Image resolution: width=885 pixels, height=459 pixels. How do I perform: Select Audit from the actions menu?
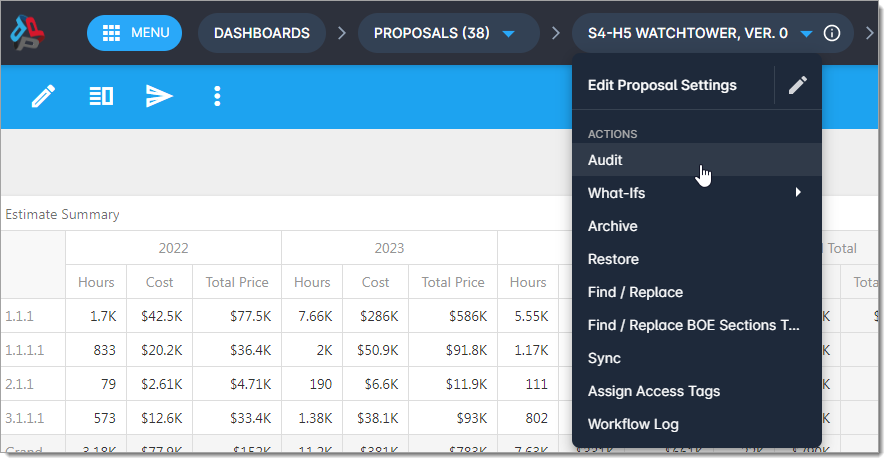click(606, 160)
